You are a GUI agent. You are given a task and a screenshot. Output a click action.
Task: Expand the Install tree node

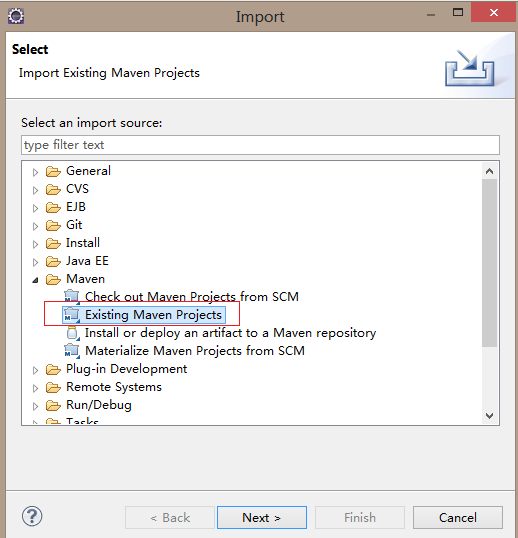[35, 244]
